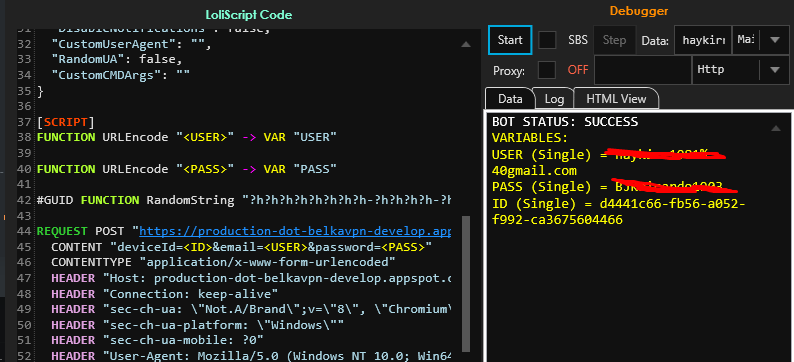
Task: Click the BOT STATUS: SUCCESS line
Action: click(565, 122)
